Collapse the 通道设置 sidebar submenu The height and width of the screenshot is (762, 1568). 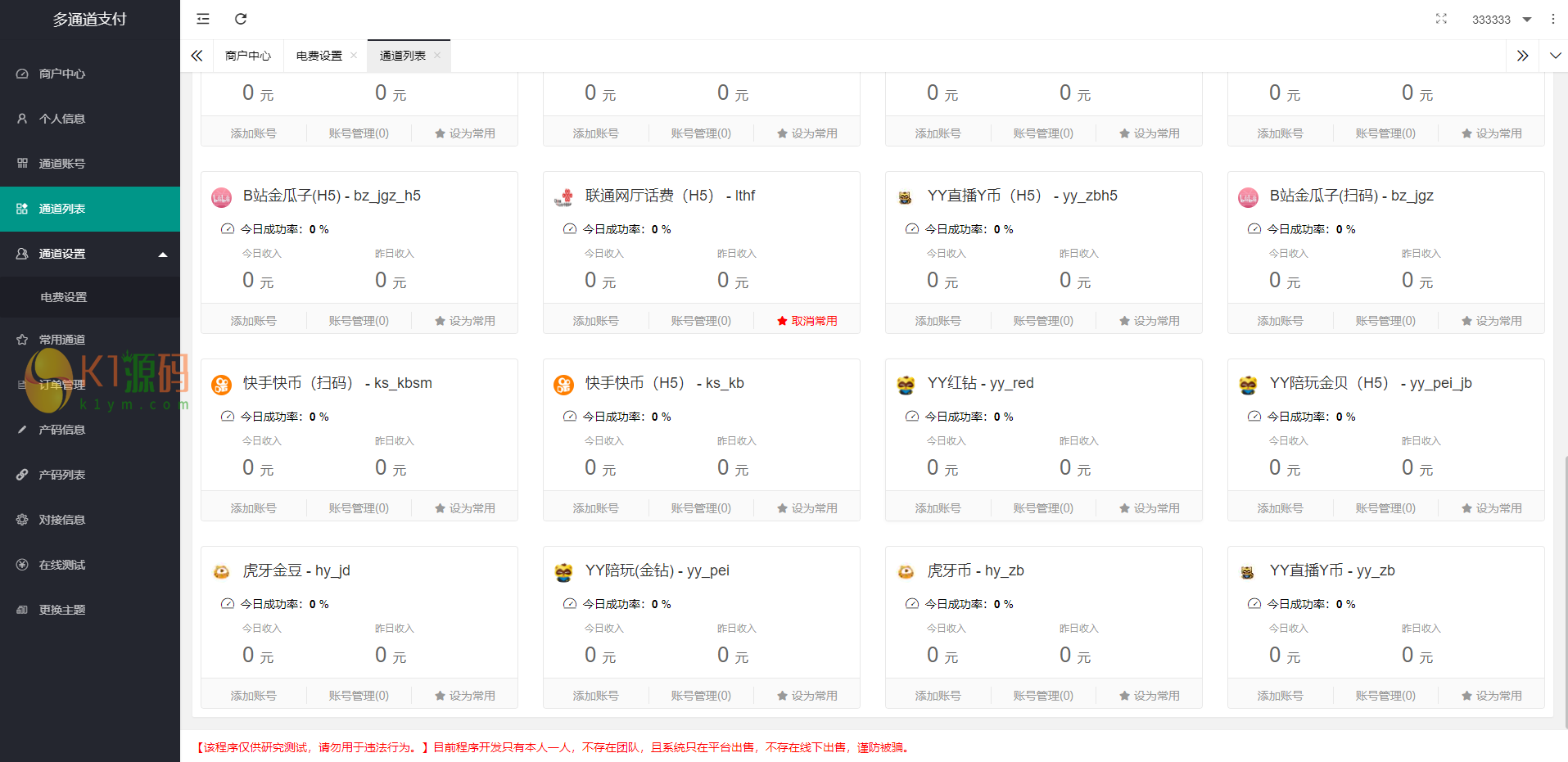163,255
